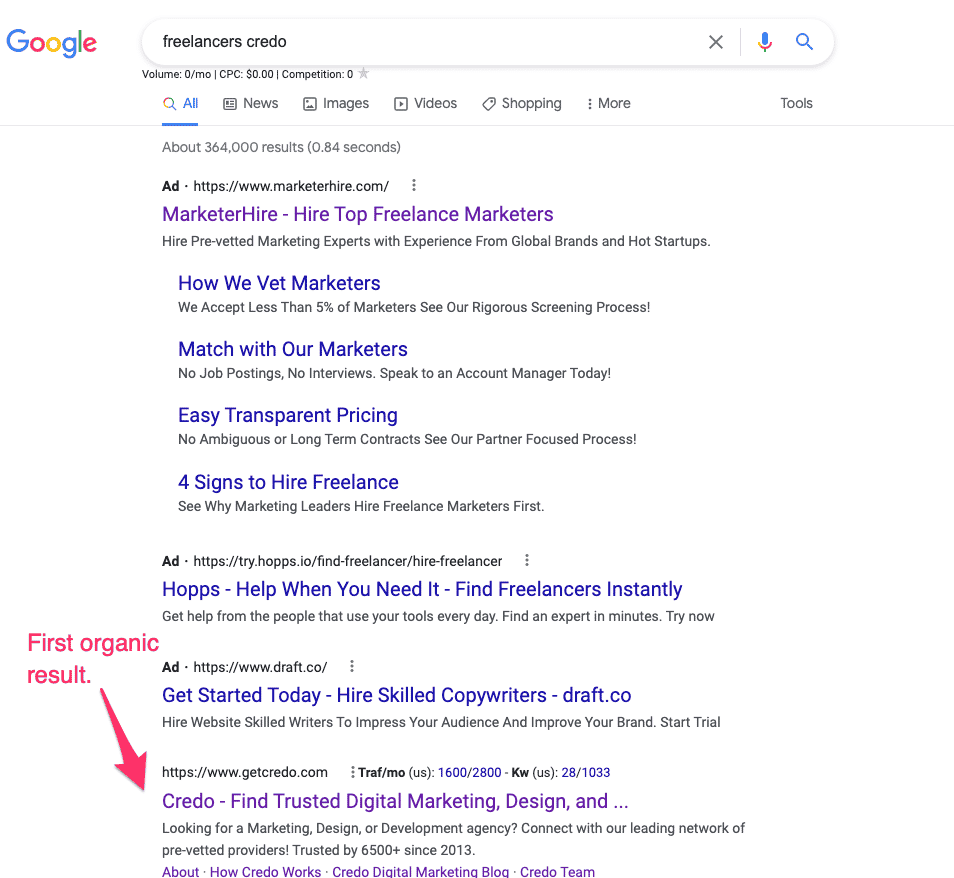
Task: Star the keyword next to Competition
Action: (363, 74)
